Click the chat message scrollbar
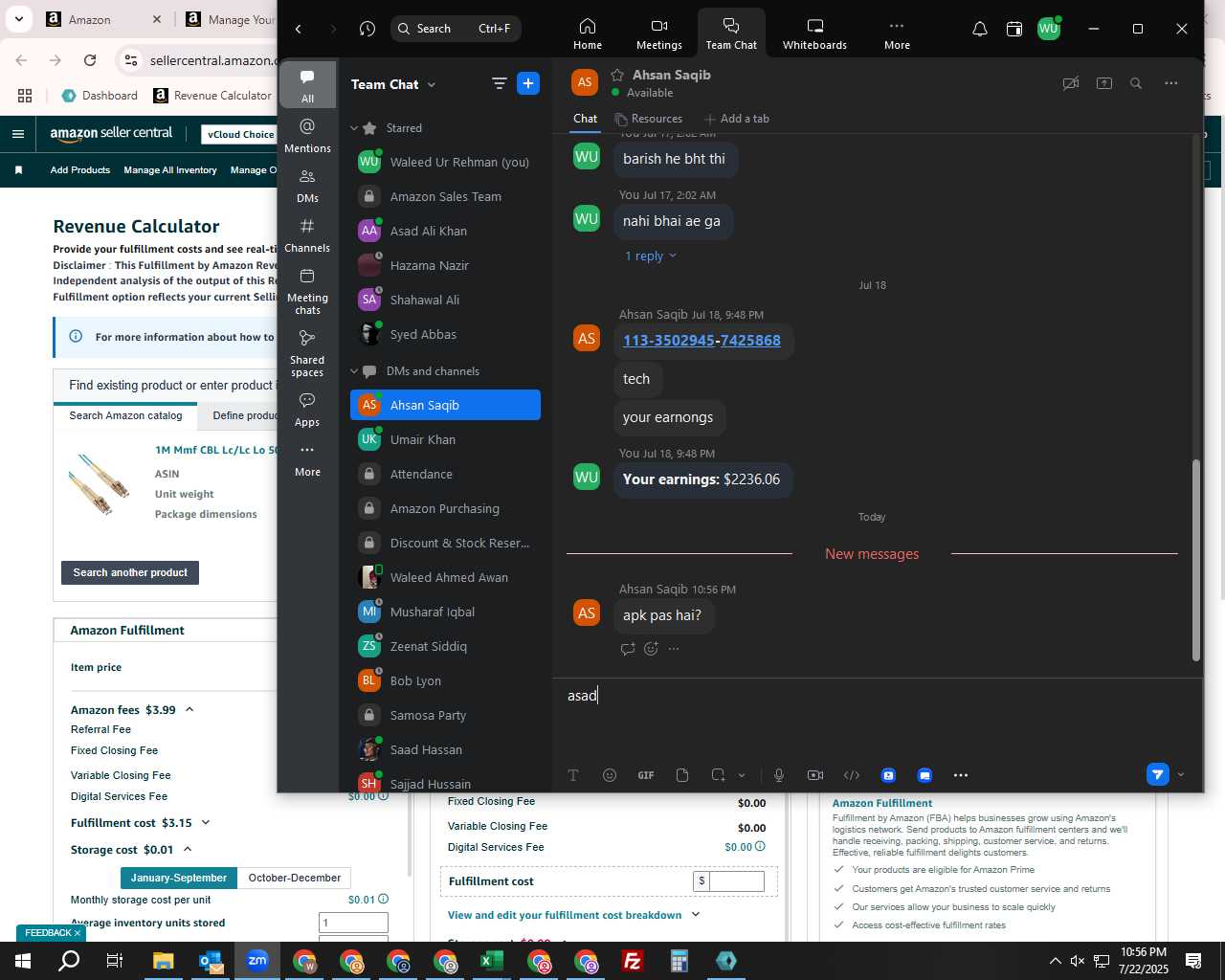The width and height of the screenshot is (1225, 980). [1195, 560]
